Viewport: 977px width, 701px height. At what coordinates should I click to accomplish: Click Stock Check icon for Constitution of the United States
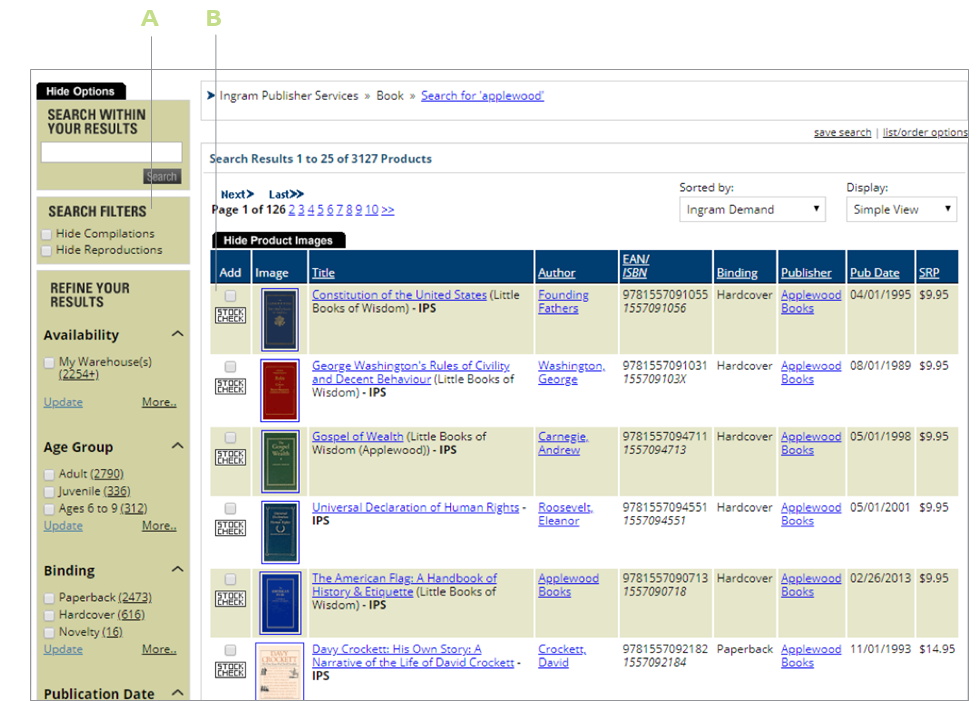pos(231,315)
